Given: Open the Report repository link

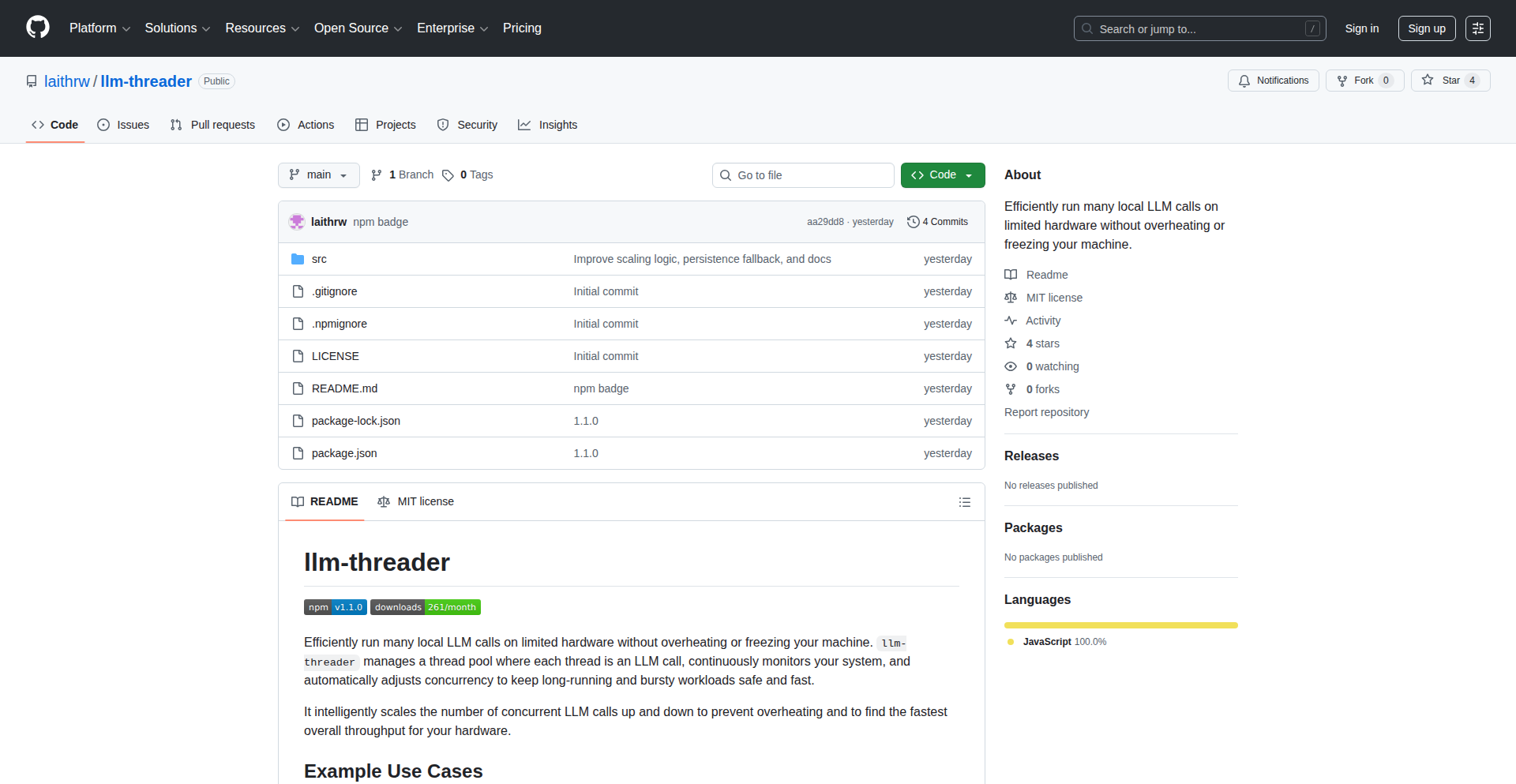Looking at the screenshot, I should pyautogui.click(x=1046, y=412).
